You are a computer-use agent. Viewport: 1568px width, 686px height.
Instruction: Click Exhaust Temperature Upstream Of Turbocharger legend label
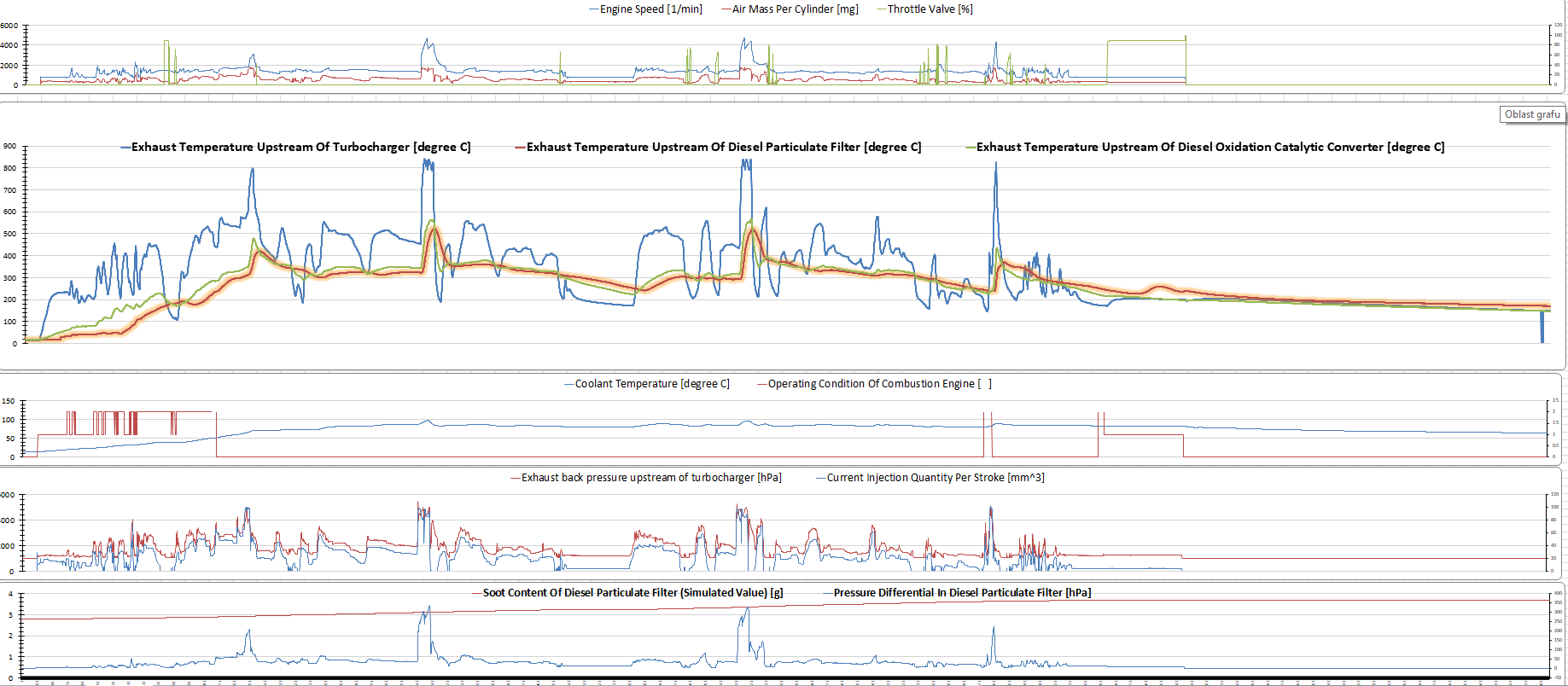point(300,147)
